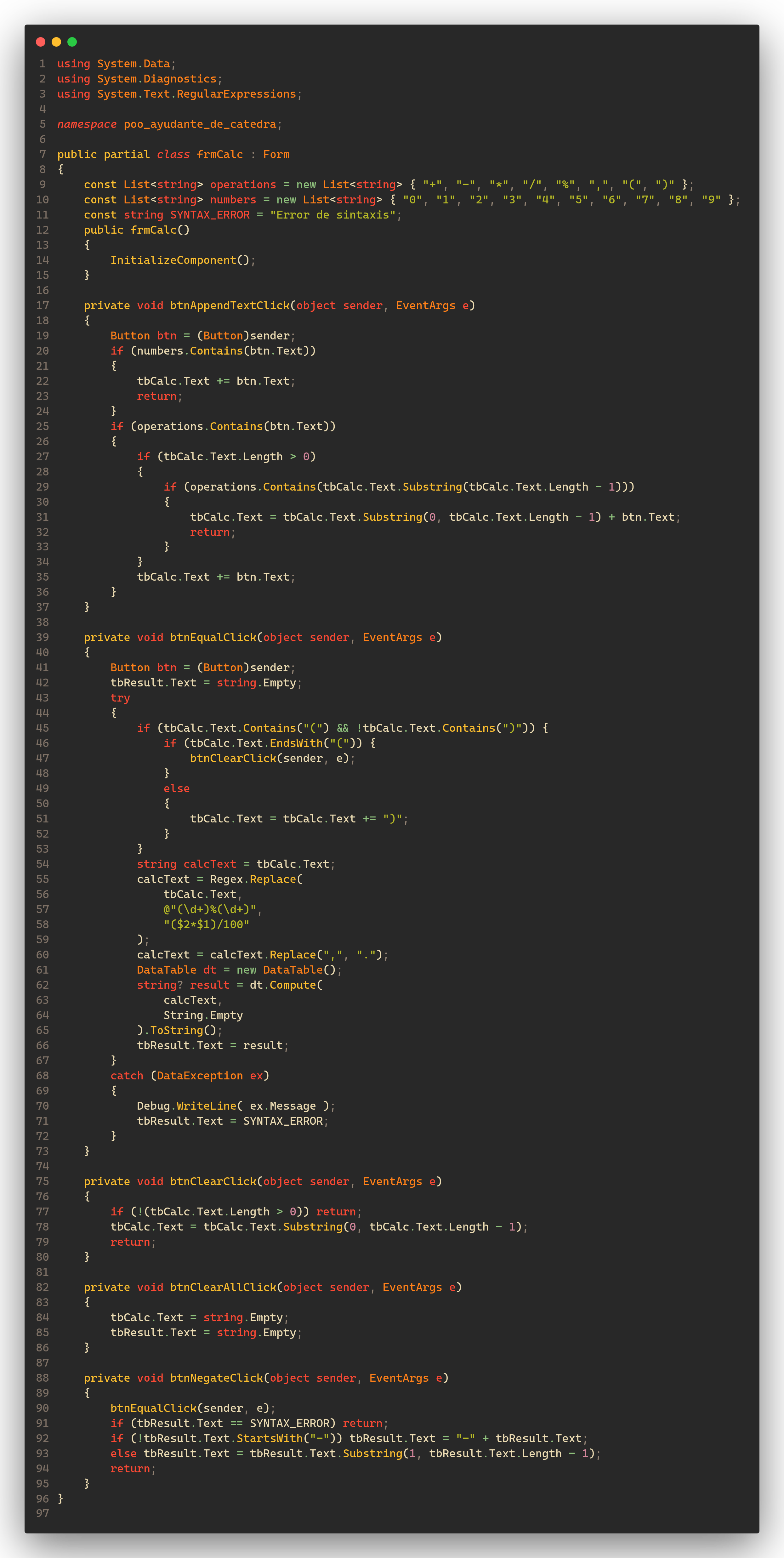
Task: Click the standalone "else" on line 49
Action: (x=177, y=789)
